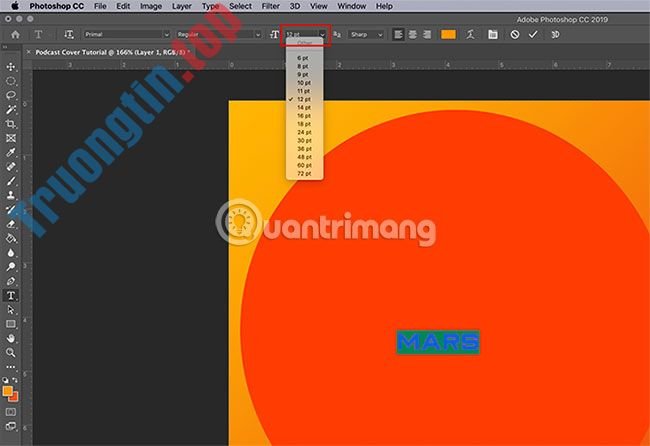Click the foreground color swatch

pyautogui.click(x=7, y=390)
